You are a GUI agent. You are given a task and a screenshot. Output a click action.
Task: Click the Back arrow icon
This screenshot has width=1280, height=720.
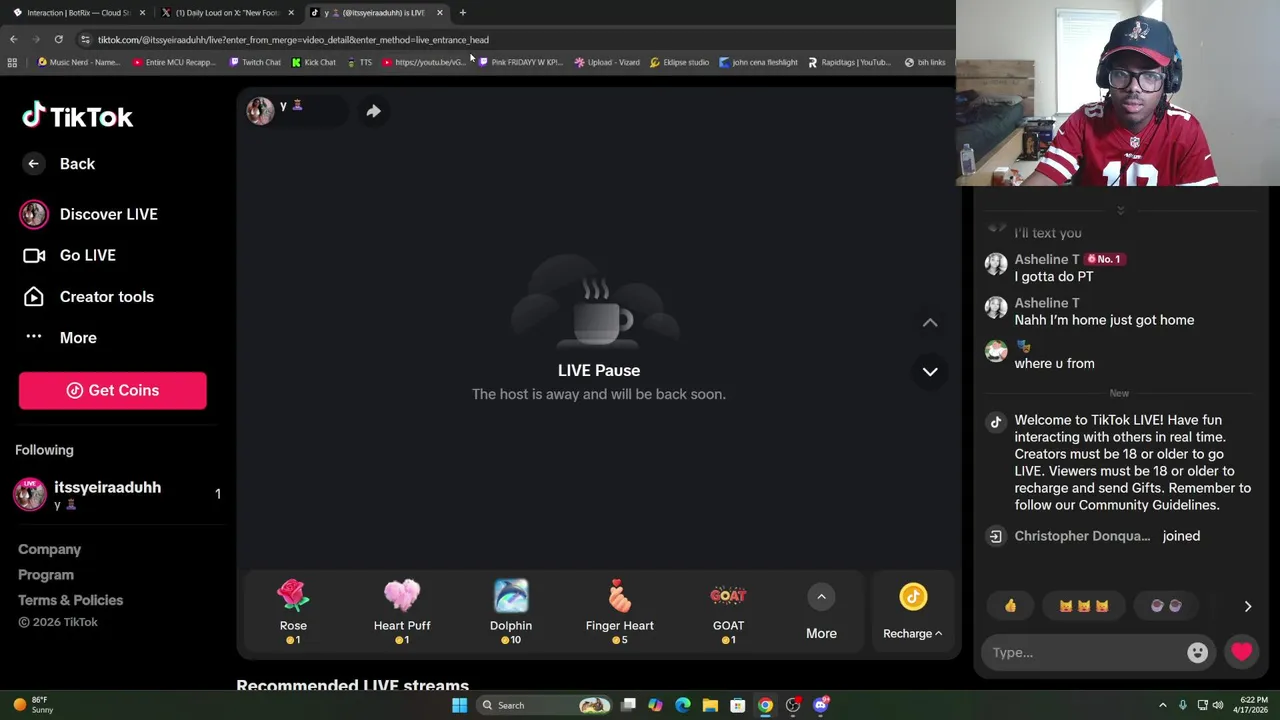tap(33, 164)
